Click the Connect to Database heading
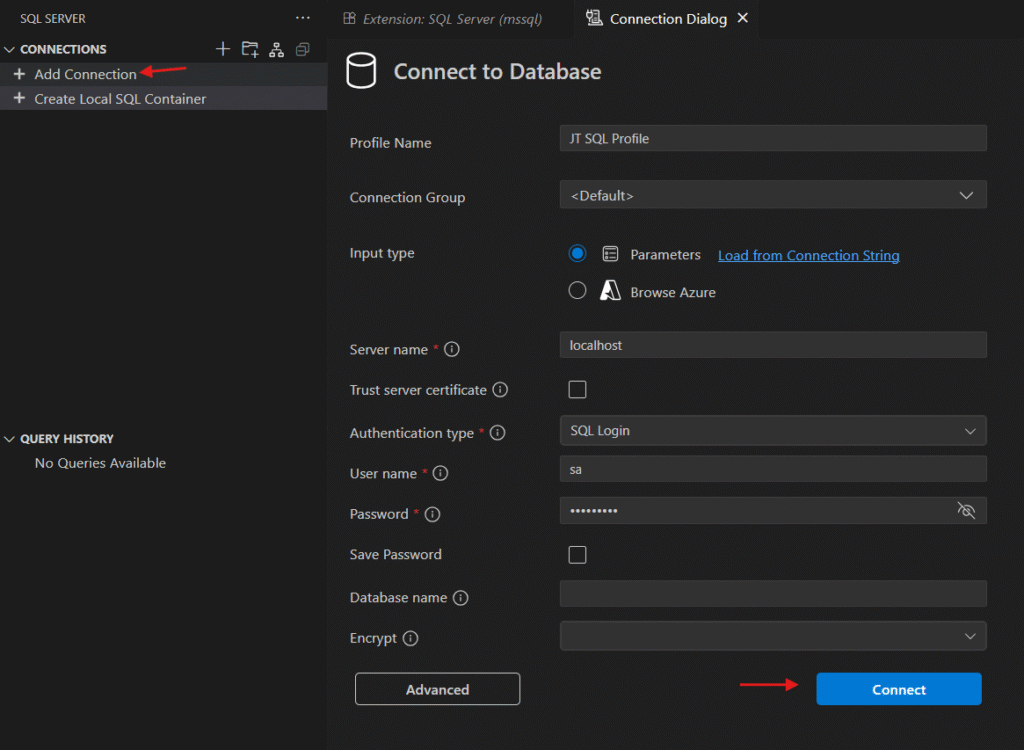The width and height of the screenshot is (1024, 750). pyautogui.click(x=497, y=71)
